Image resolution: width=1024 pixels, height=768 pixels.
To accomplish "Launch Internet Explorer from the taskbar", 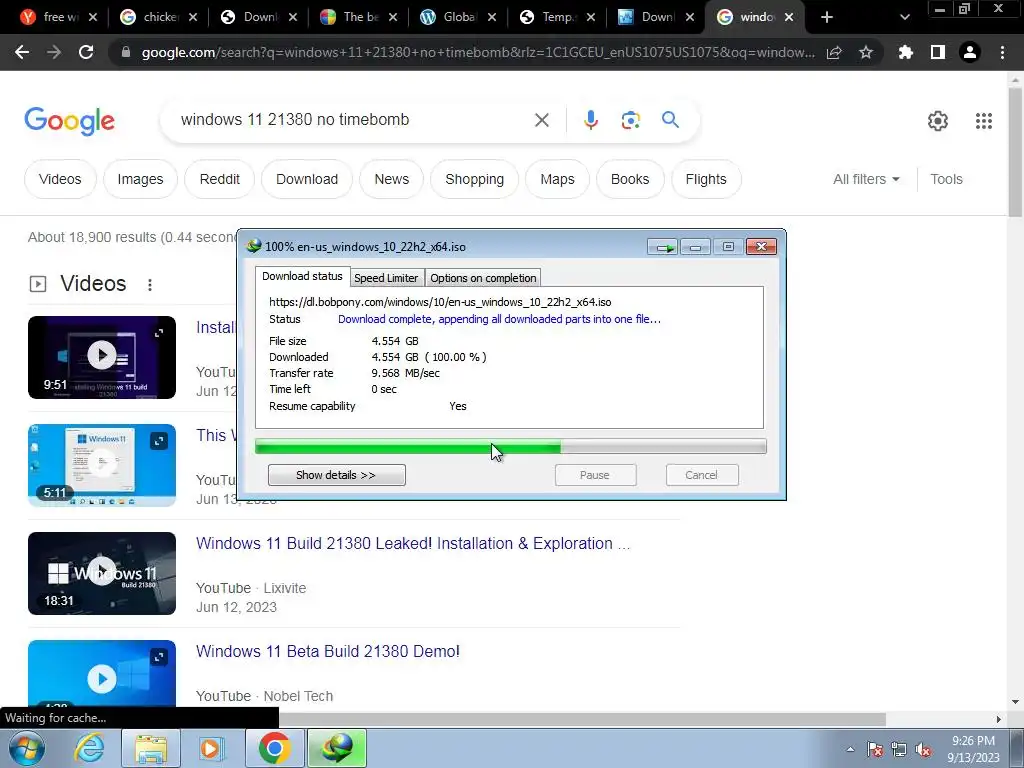I will [89, 748].
